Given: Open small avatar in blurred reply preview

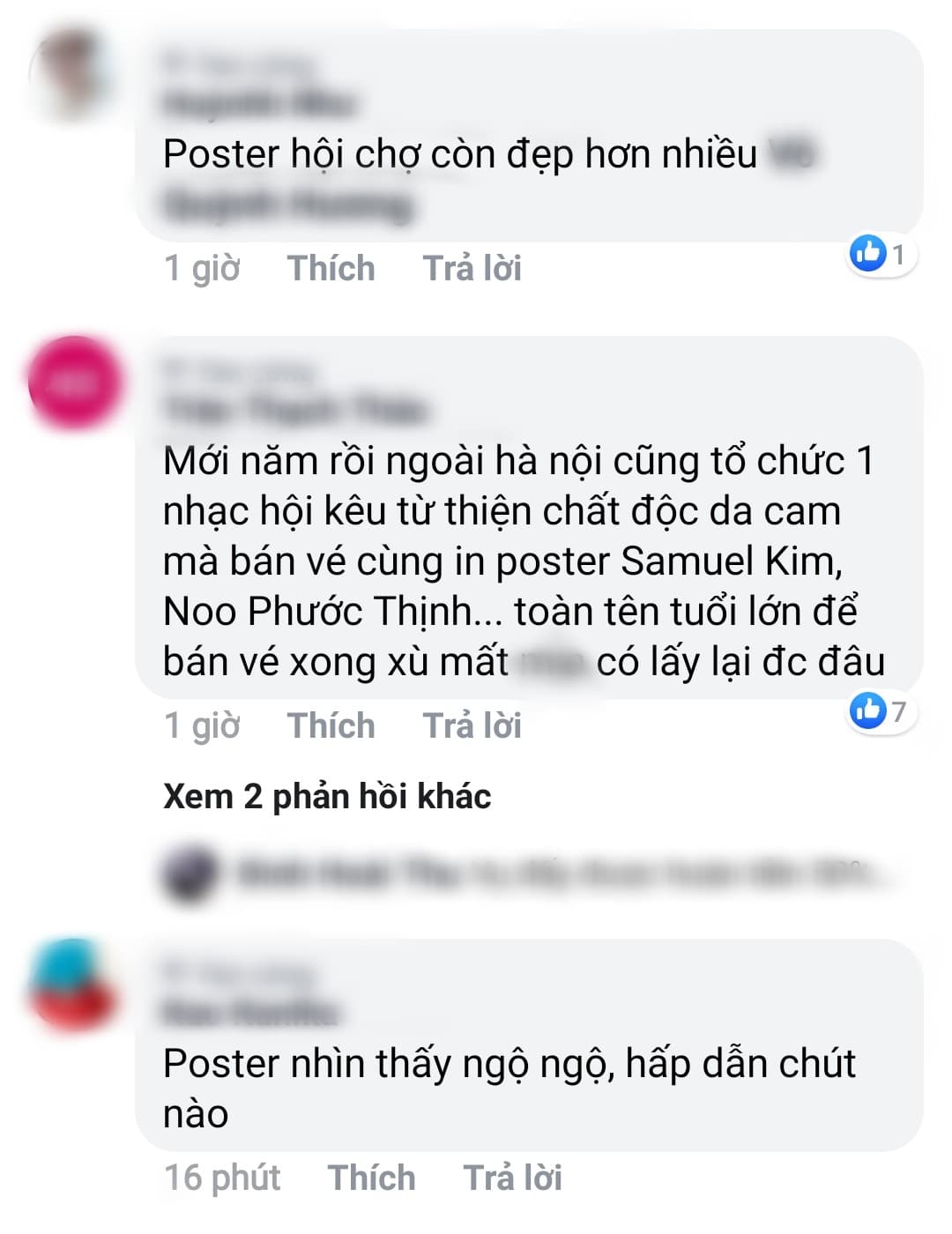Looking at the screenshot, I should pyautogui.click(x=190, y=873).
